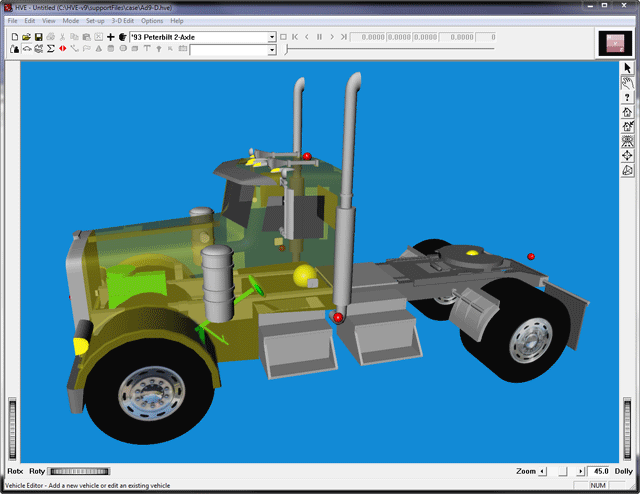Open the Mode menu

click(x=70, y=20)
